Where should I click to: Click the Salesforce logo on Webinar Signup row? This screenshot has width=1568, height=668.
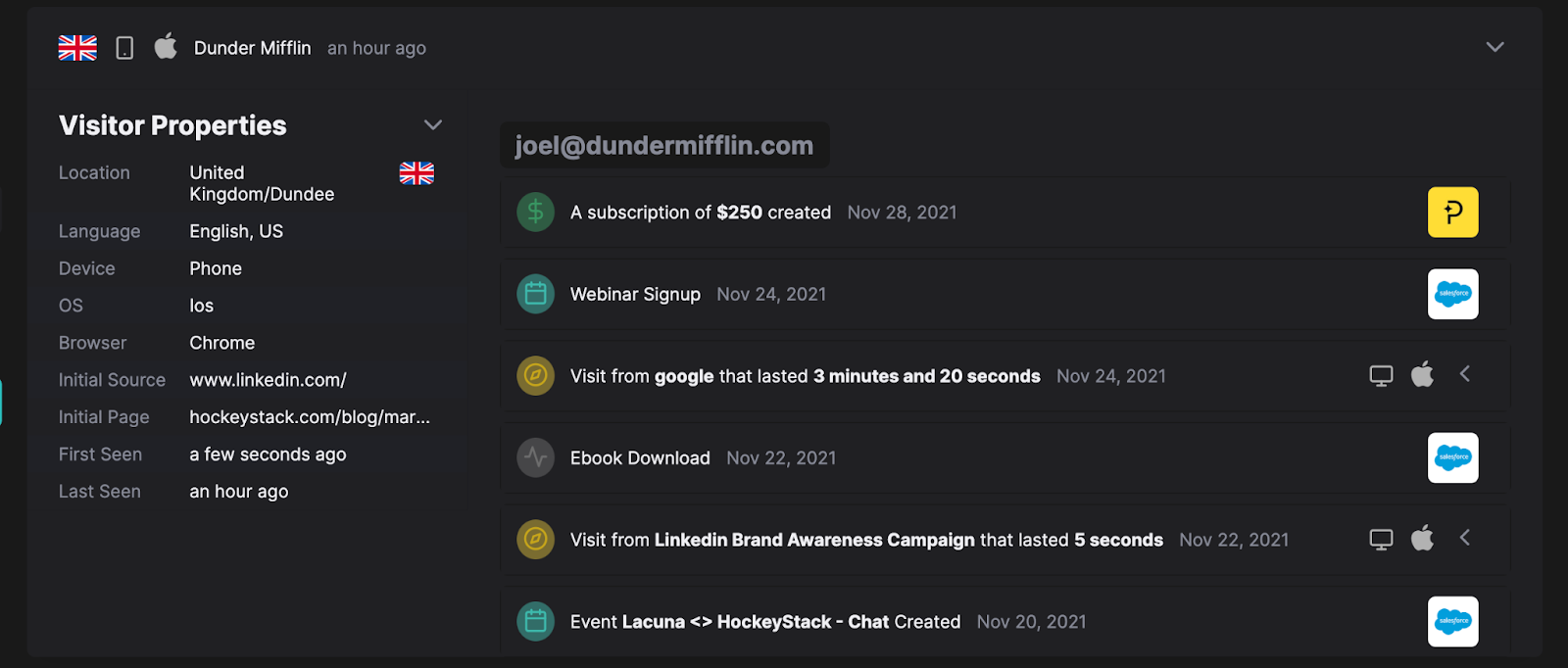tap(1452, 294)
